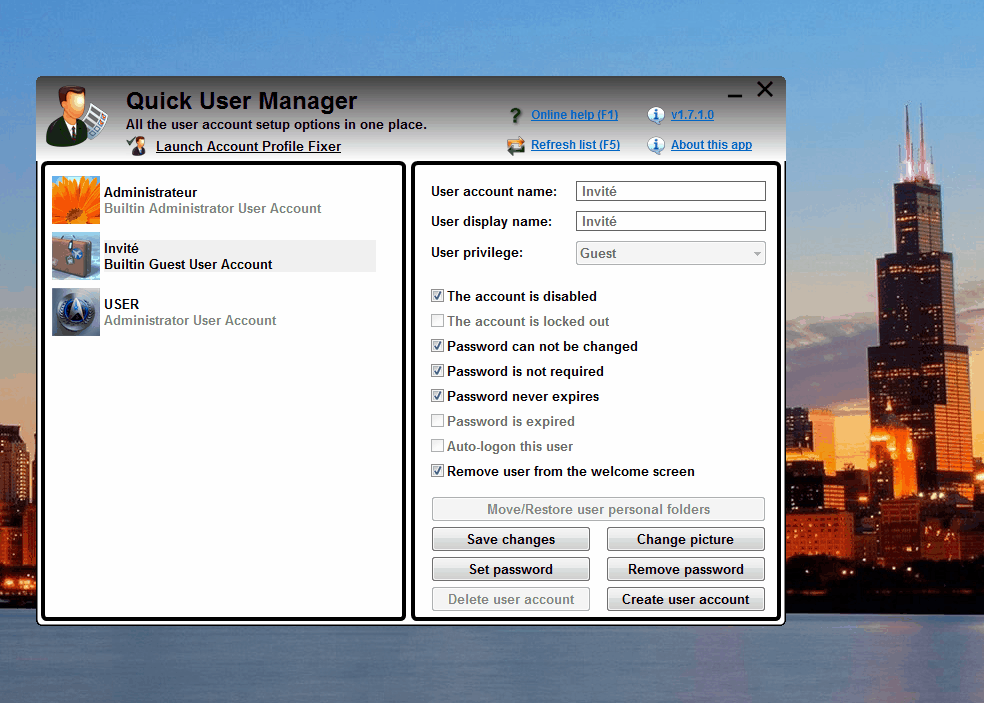The image size is (984, 703).
Task: Click Create user account
Action: point(685,599)
